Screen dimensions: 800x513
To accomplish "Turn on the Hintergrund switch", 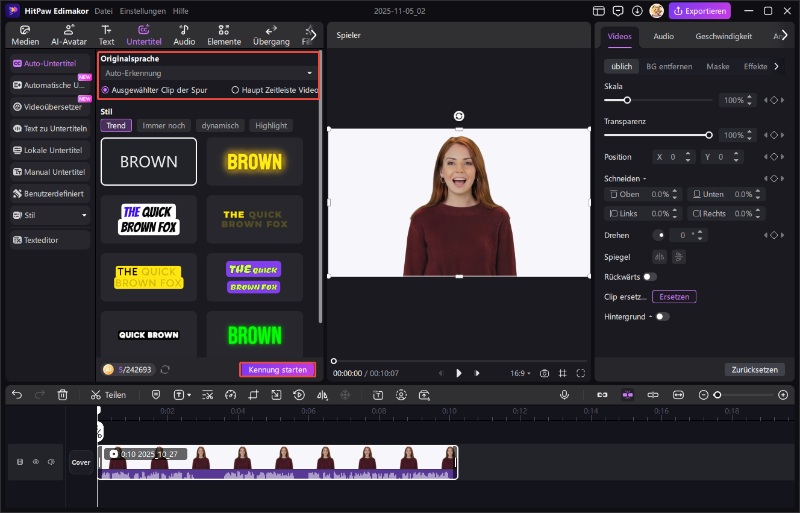I will (x=661, y=316).
